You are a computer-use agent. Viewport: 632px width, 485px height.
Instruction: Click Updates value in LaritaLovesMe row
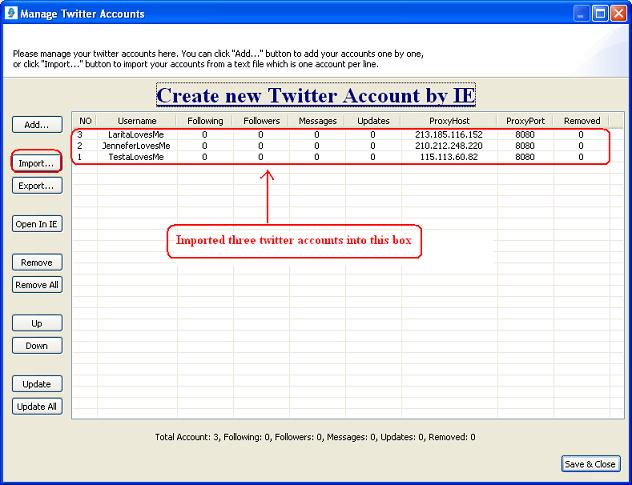373,135
